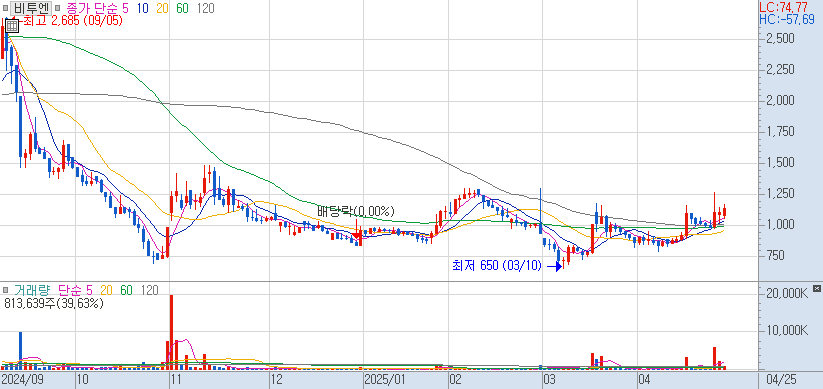
Task: Click the 02 month axis label
Action: pyautogui.click(x=456, y=379)
